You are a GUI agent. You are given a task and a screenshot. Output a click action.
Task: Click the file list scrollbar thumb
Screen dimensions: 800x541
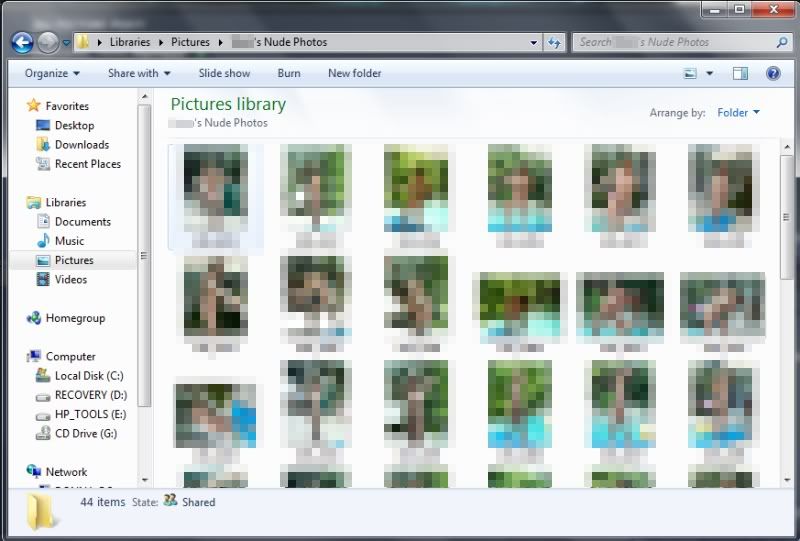pyautogui.click(x=786, y=217)
